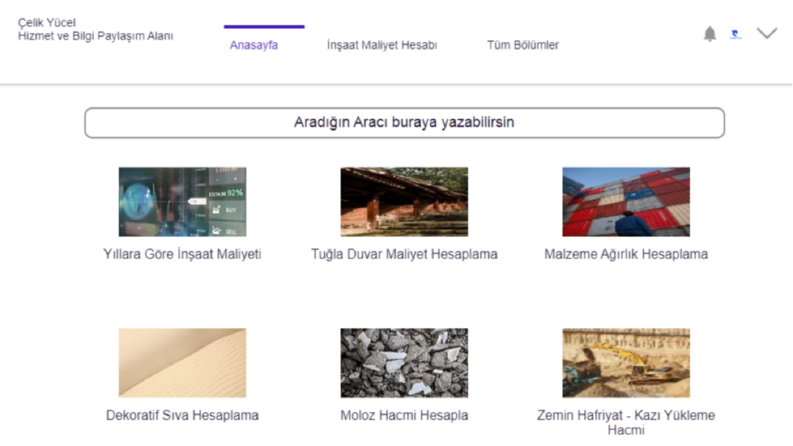
Task: Focus the 'Aradığın Aracı buraya yazabilirsin' search box
Action: [x=405, y=122]
